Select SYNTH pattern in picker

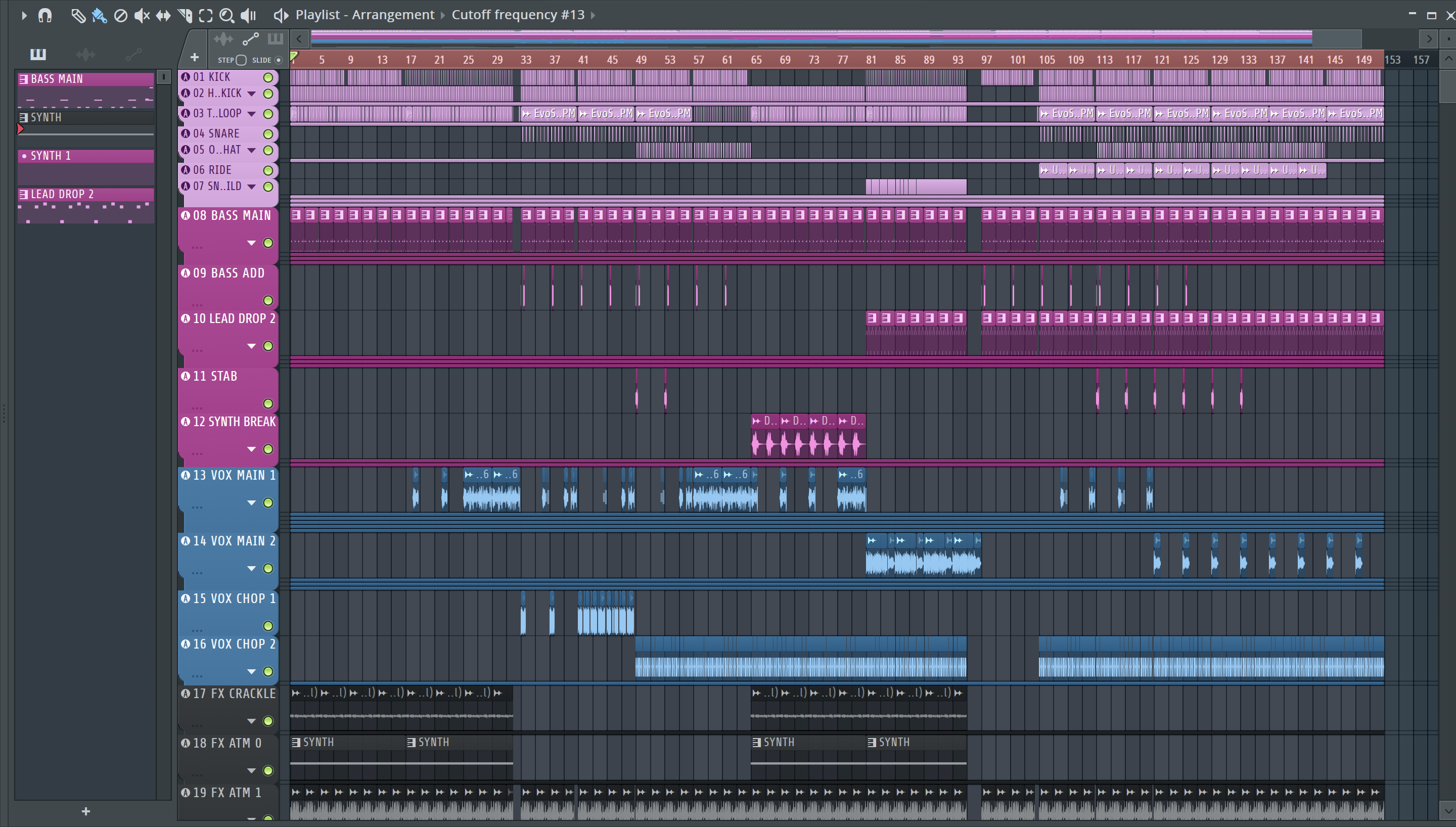click(x=86, y=124)
